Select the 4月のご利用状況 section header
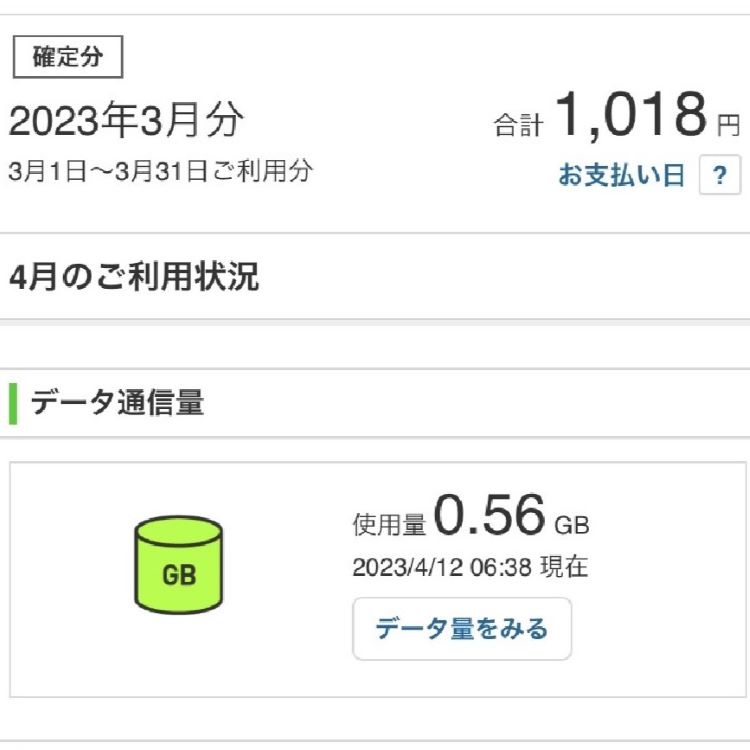Image resolution: width=750 pixels, height=750 pixels. 134,277
